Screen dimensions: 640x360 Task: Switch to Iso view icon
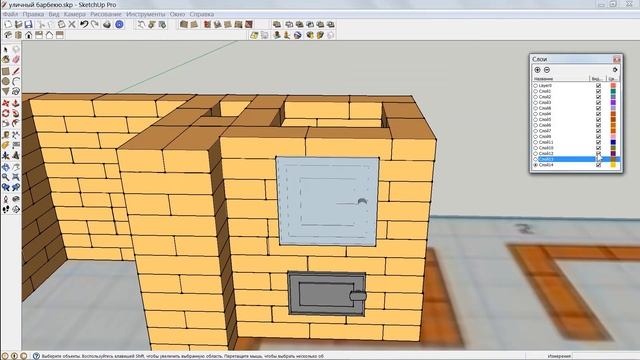[x=8, y=35]
